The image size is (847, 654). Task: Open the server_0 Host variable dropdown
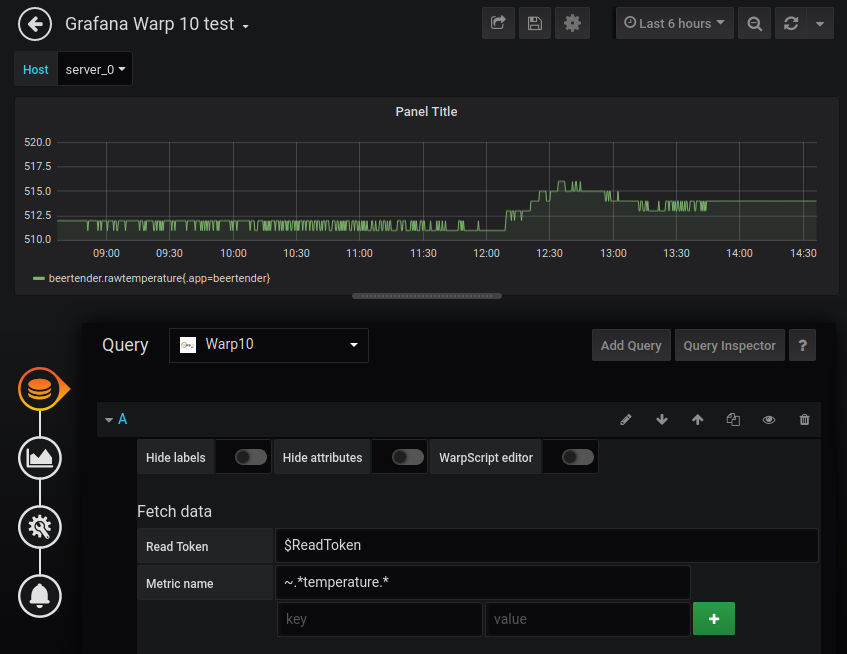click(95, 69)
